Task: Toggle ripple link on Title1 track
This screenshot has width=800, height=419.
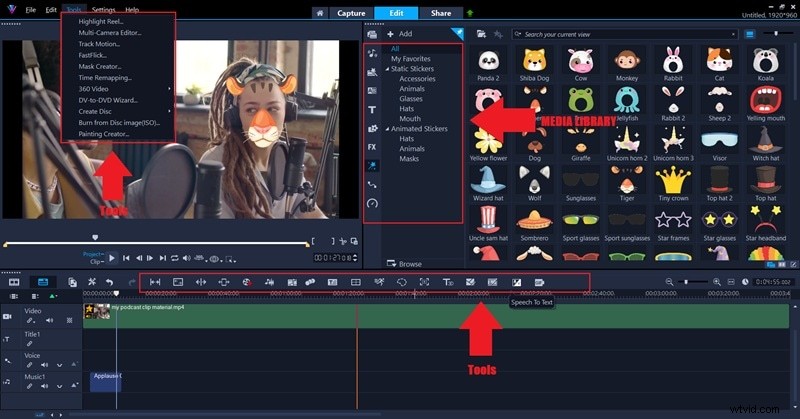Action: (x=30, y=344)
